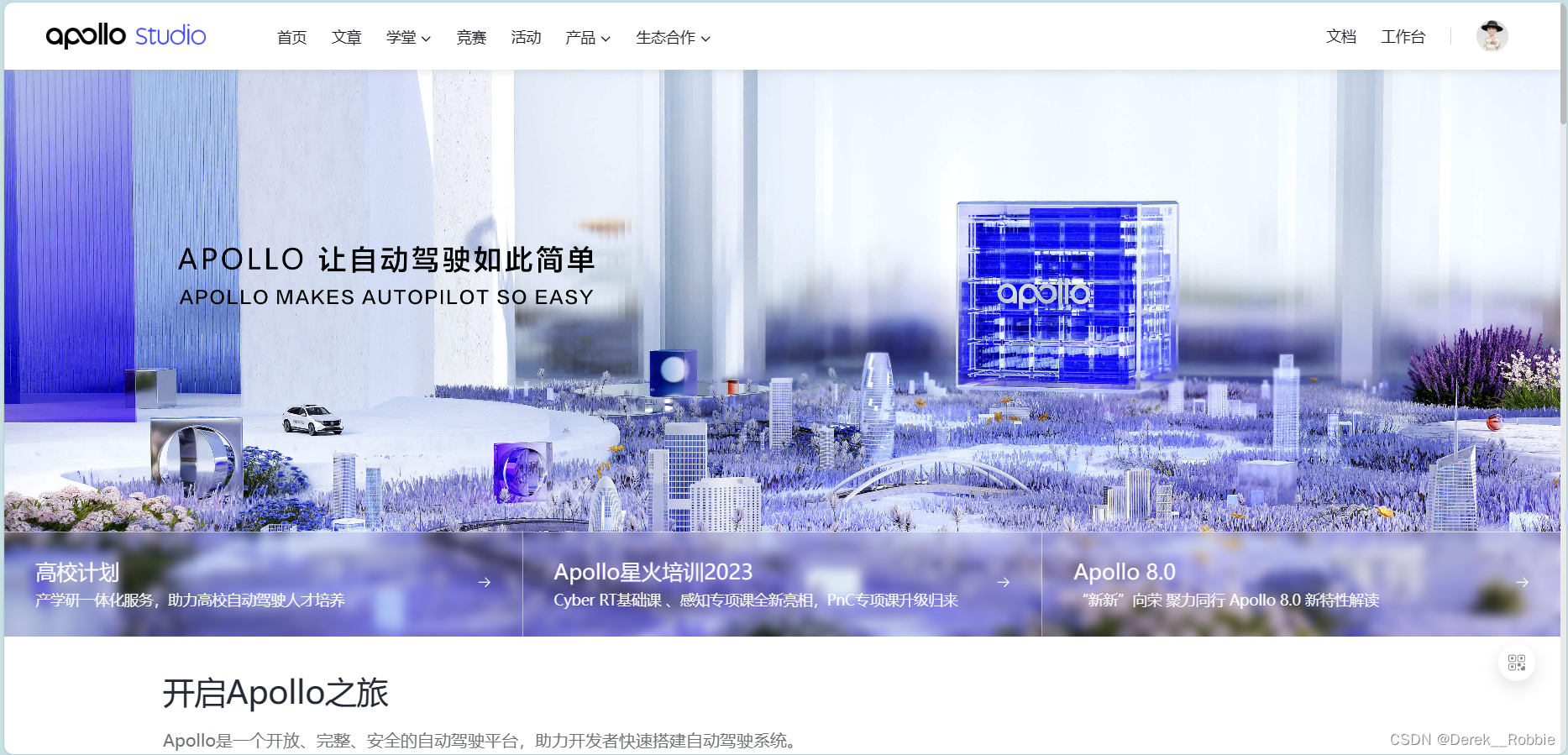The height and width of the screenshot is (755, 1568).
Task: Open the floating QR code button
Action: (x=1517, y=663)
